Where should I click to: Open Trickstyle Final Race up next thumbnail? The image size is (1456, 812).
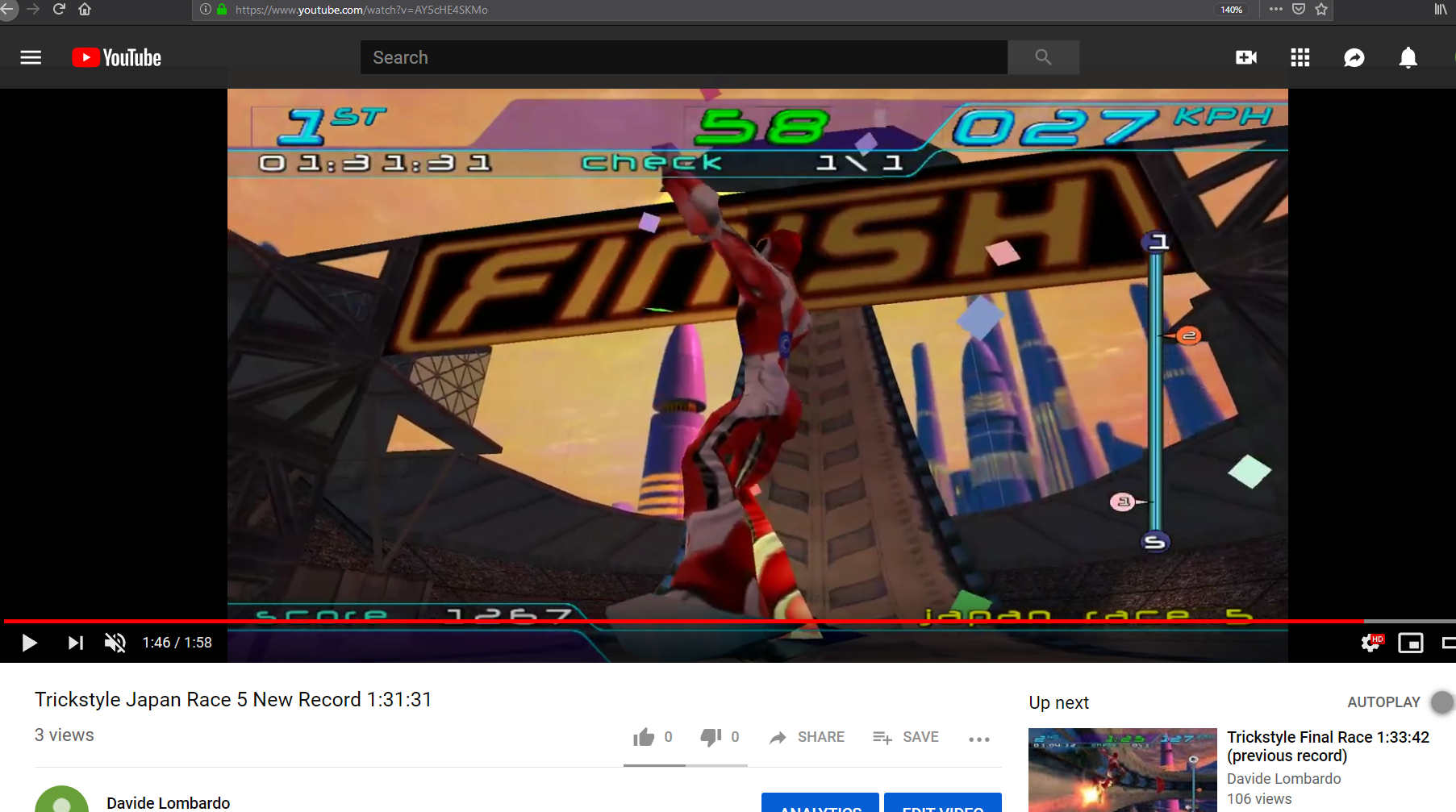coord(1122,769)
